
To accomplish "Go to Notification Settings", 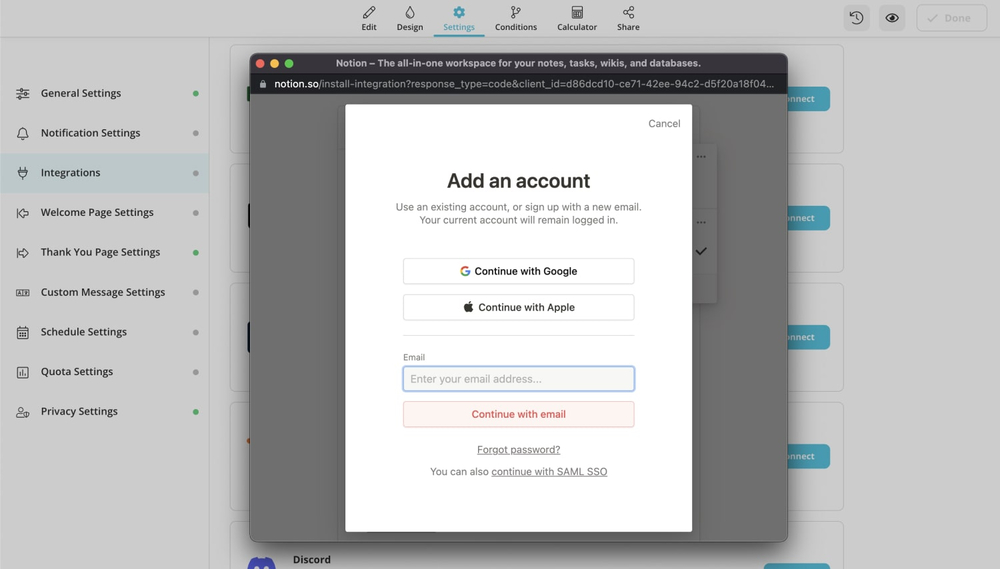I will tap(90, 133).
